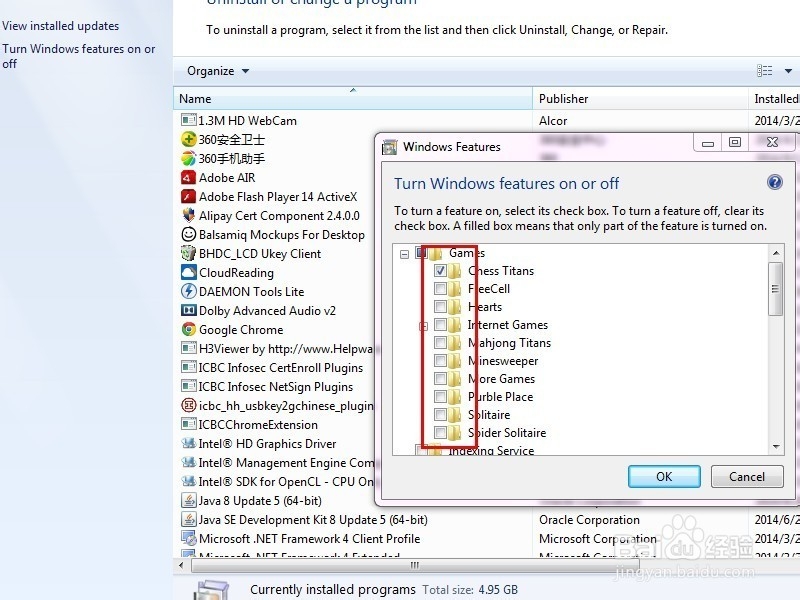Uncheck the Chess Titans checkbox
Image resolution: width=800 pixels, height=600 pixels.
click(x=440, y=270)
